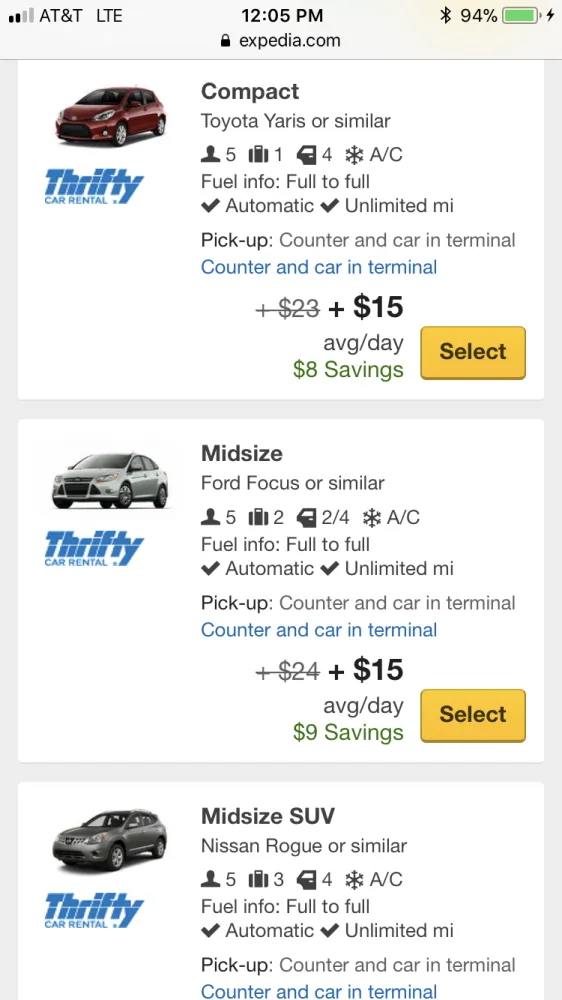Open Midsize SUV pick-up location link
Viewport: 562px width, 1000px height.
[x=319, y=991]
